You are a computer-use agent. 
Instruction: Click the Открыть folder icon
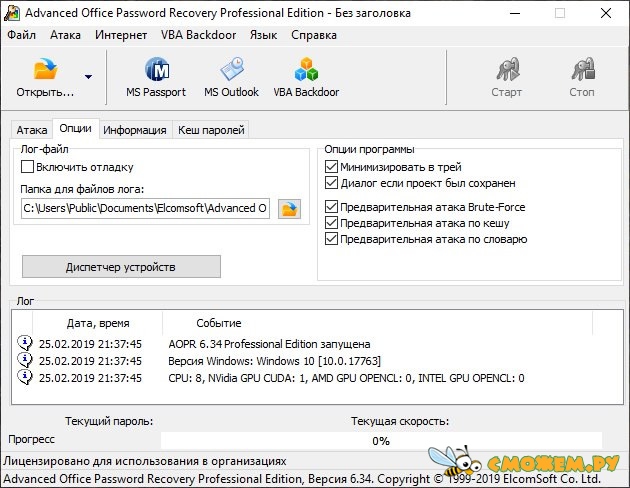pyautogui.click(x=45, y=69)
